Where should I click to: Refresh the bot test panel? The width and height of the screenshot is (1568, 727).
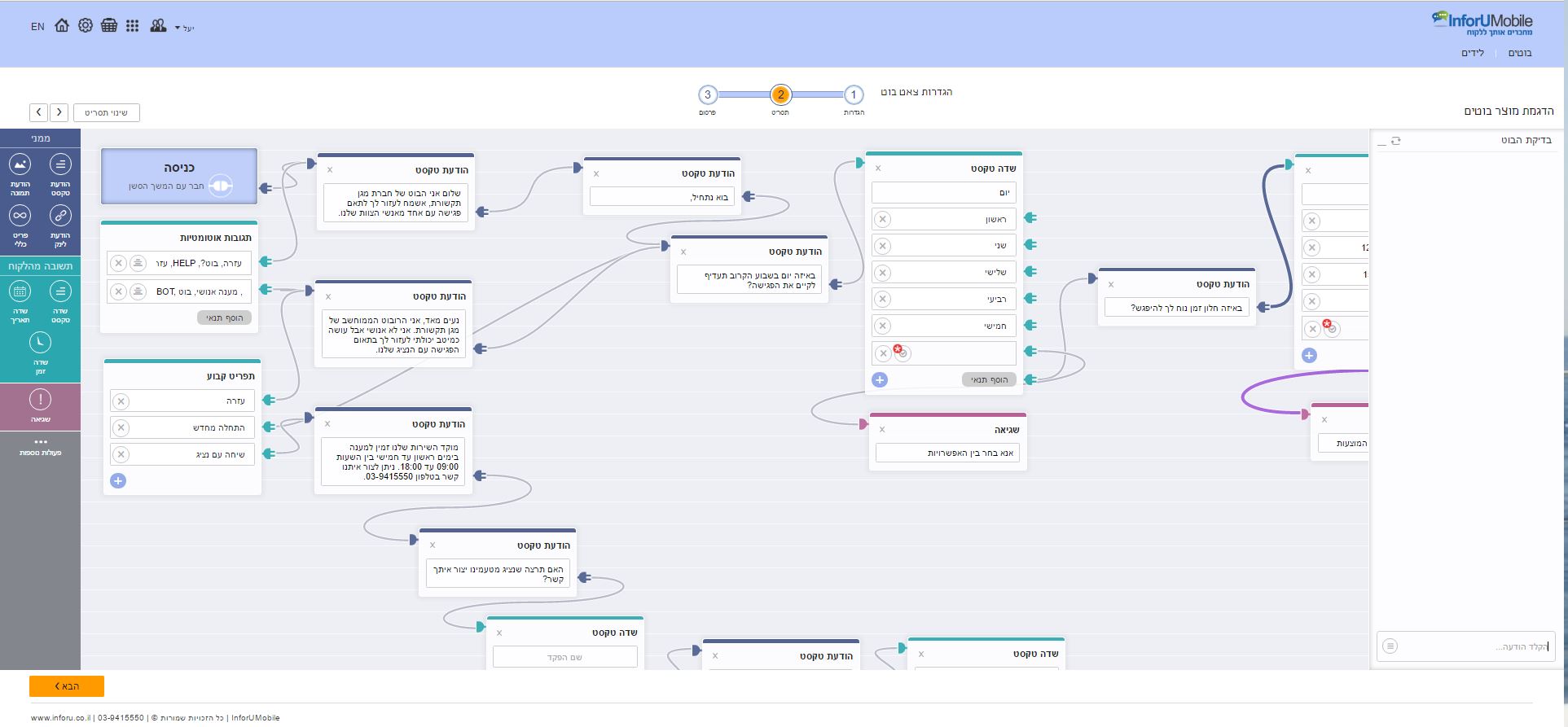click(1395, 141)
